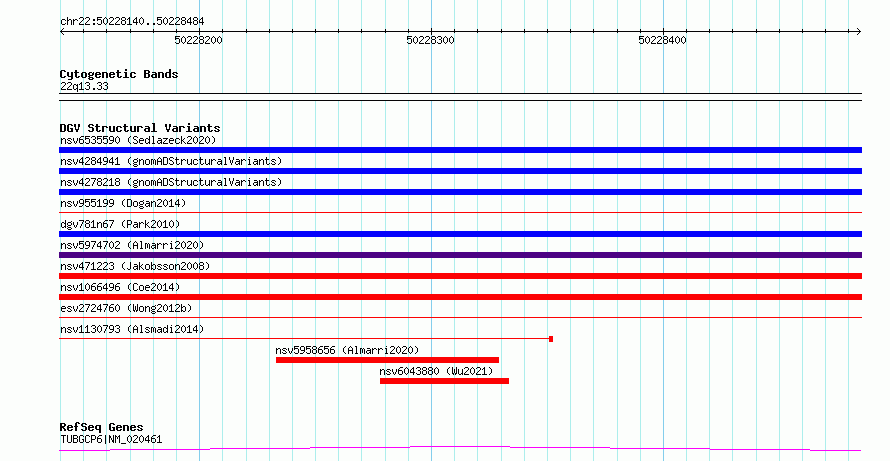The height and width of the screenshot is (461, 890).
Task: Click the small red end block of nsv1130793
Action: [551, 339]
